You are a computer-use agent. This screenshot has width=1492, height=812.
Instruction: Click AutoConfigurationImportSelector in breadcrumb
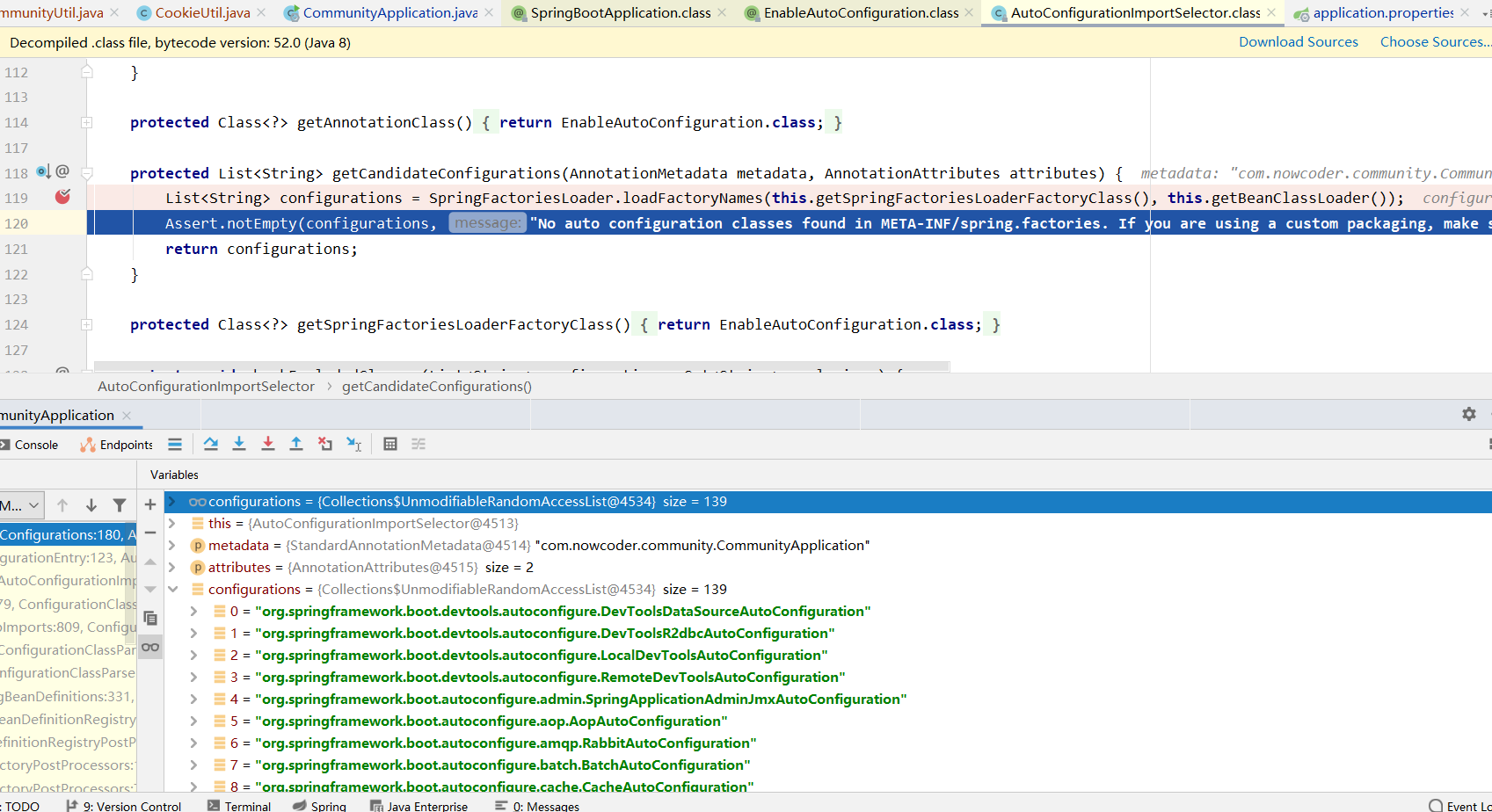point(206,386)
